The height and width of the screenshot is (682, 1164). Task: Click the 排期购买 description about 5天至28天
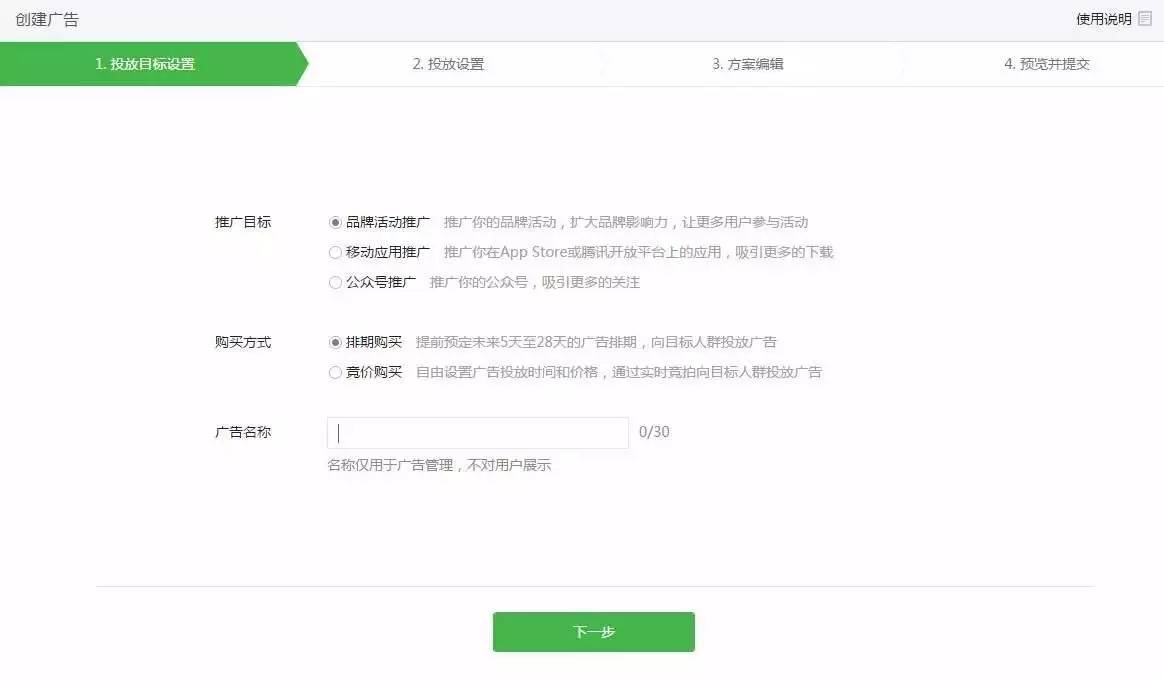(596, 342)
